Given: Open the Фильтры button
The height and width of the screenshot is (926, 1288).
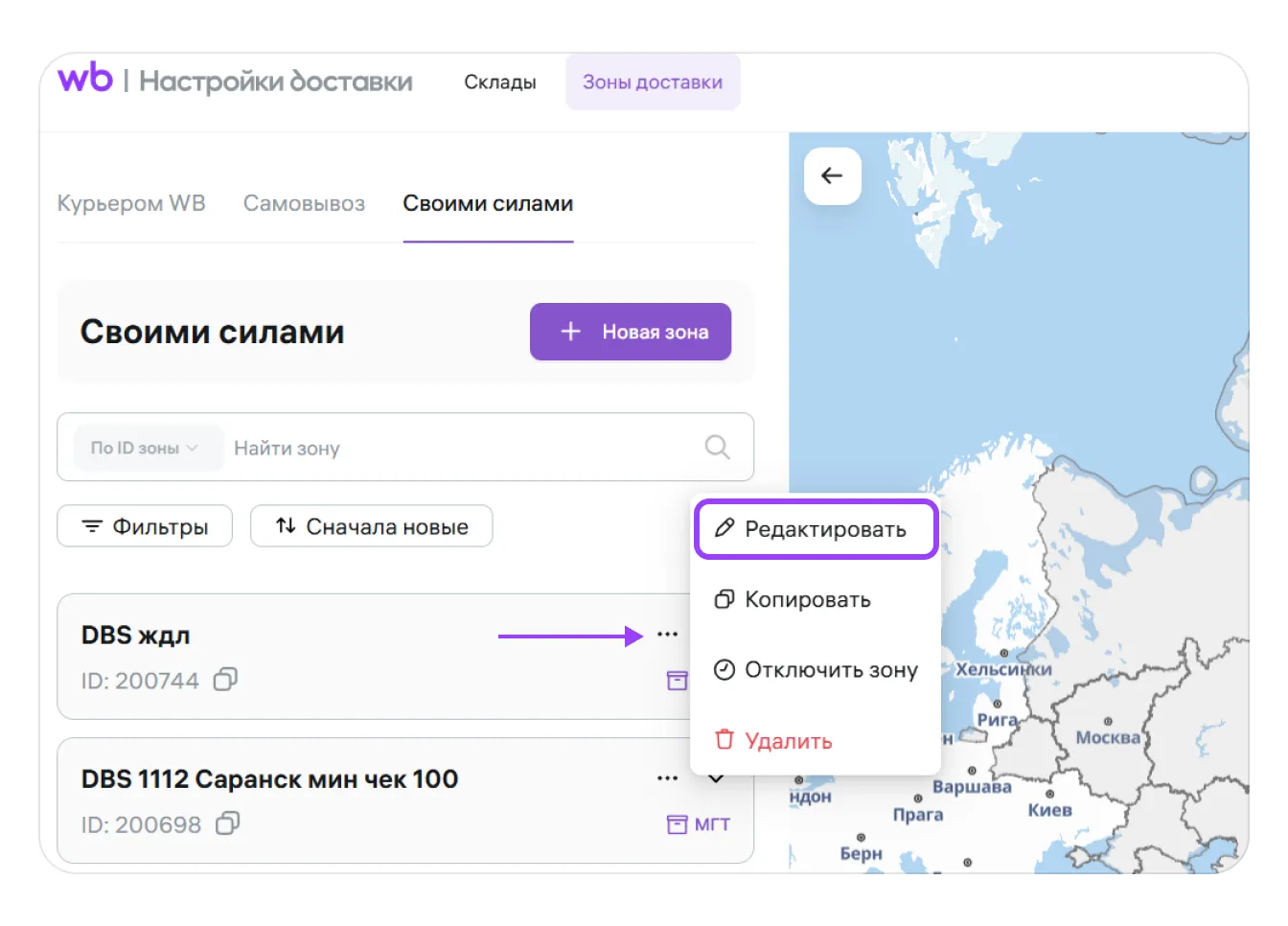Looking at the screenshot, I should 145,526.
